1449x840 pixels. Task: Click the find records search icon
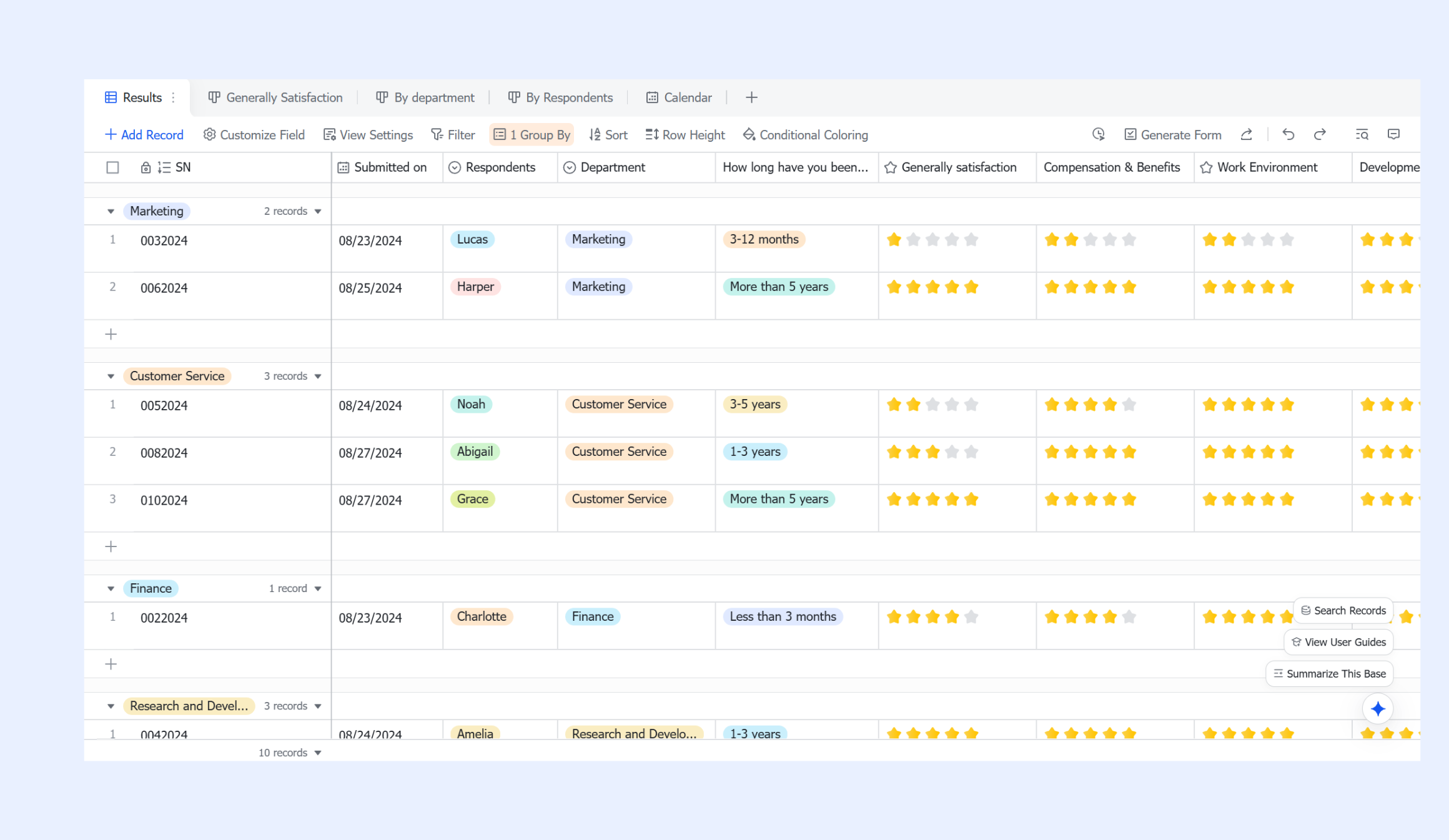pyautogui.click(x=1362, y=134)
